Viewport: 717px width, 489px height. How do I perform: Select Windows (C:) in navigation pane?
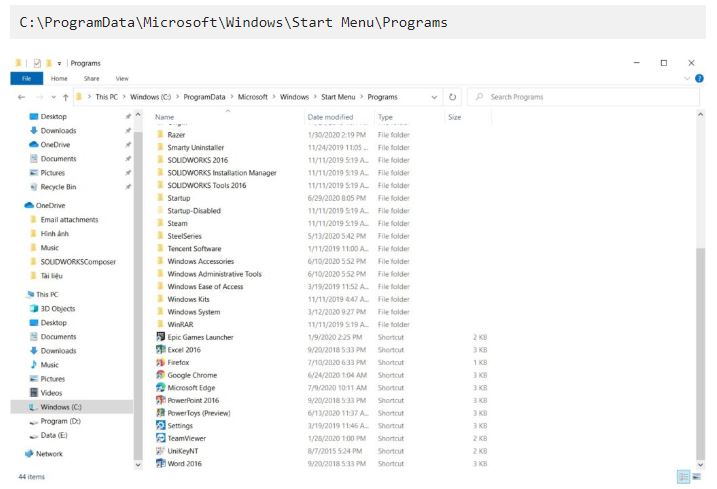(71, 407)
